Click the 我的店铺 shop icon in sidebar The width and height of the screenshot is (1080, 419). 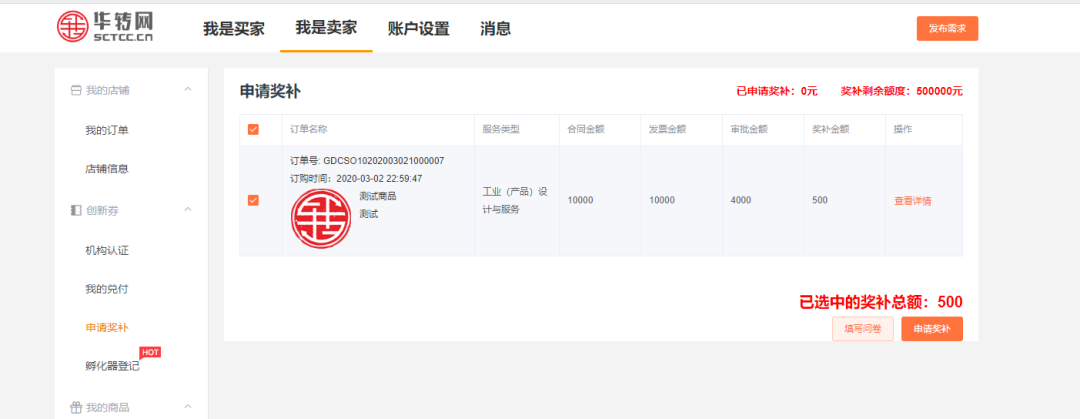[x=76, y=90]
